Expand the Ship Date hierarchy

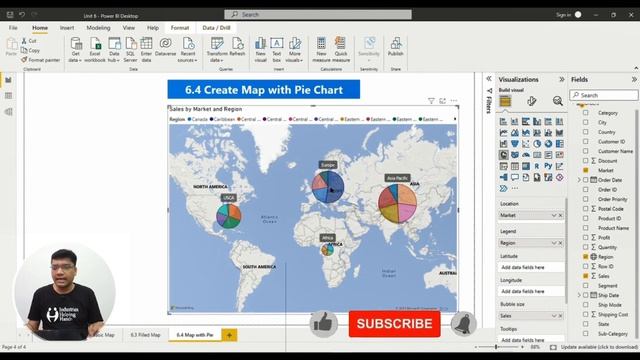pyautogui.click(x=579, y=295)
